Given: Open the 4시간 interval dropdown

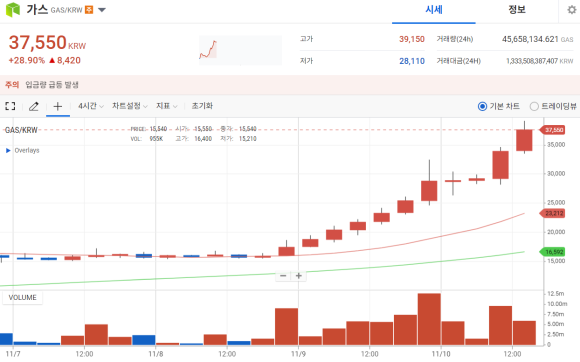Looking at the screenshot, I should (x=91, y=106).
